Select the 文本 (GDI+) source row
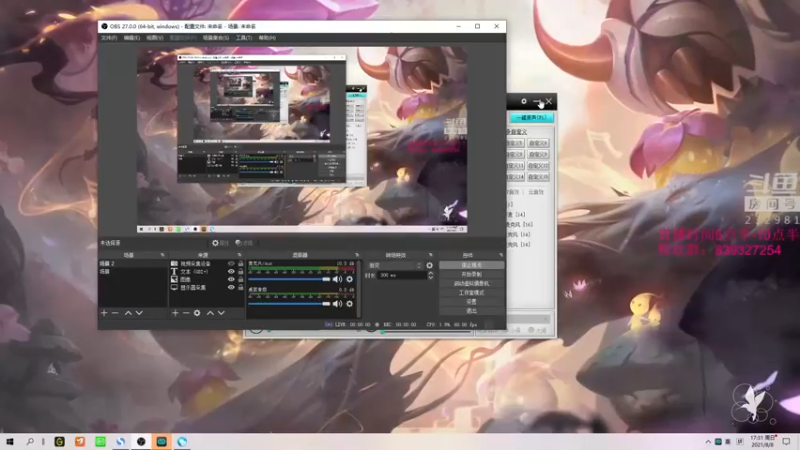This screenshot has height=450, width=800. 207,271
